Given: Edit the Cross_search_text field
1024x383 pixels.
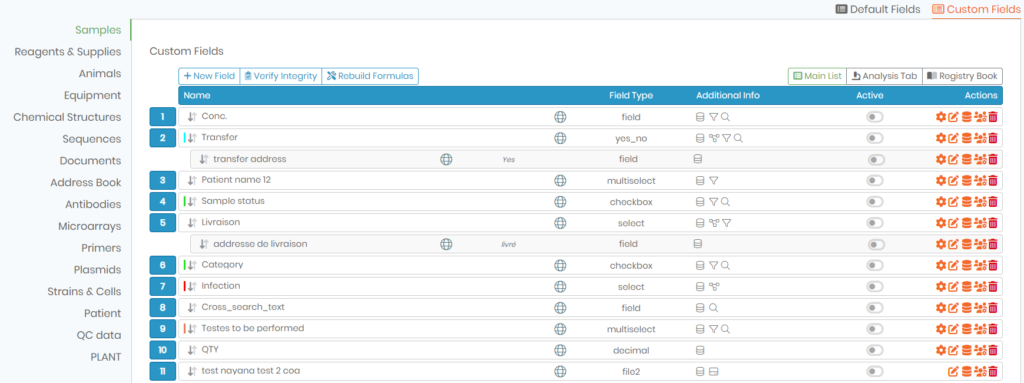Looking at the screenshot, I should point(953,308).
